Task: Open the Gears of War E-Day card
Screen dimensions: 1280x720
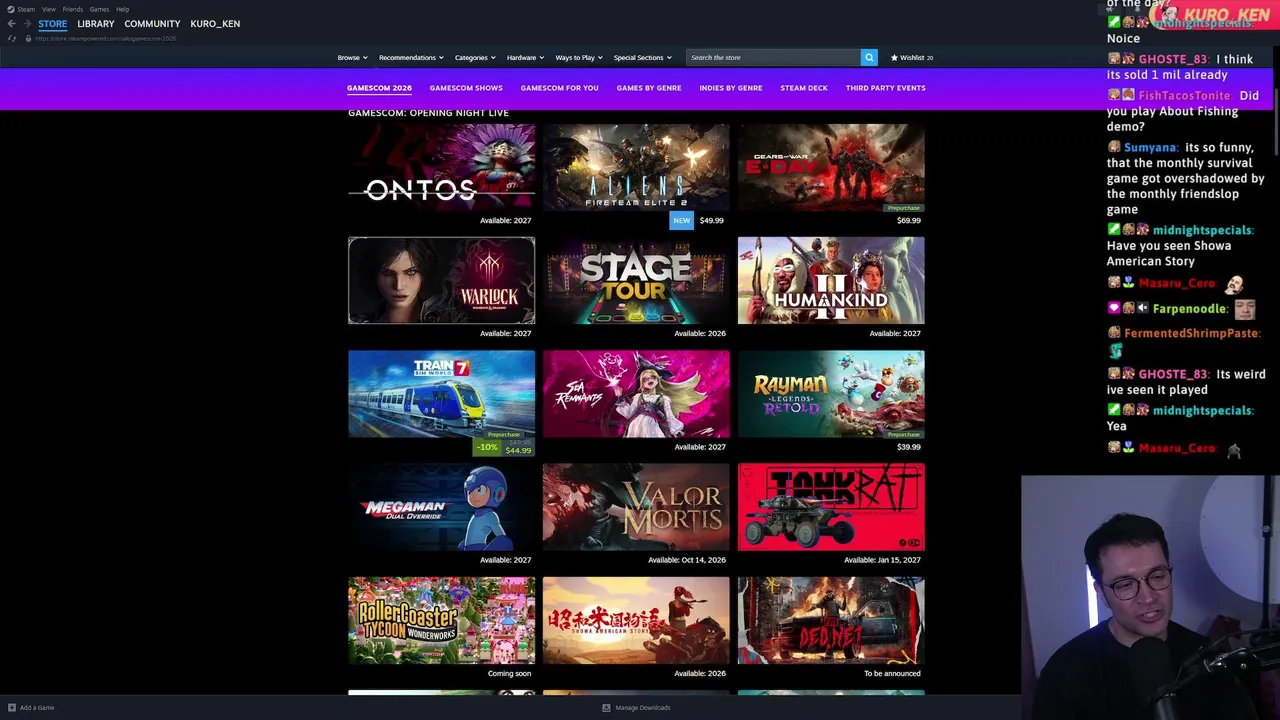Action: 831,167
